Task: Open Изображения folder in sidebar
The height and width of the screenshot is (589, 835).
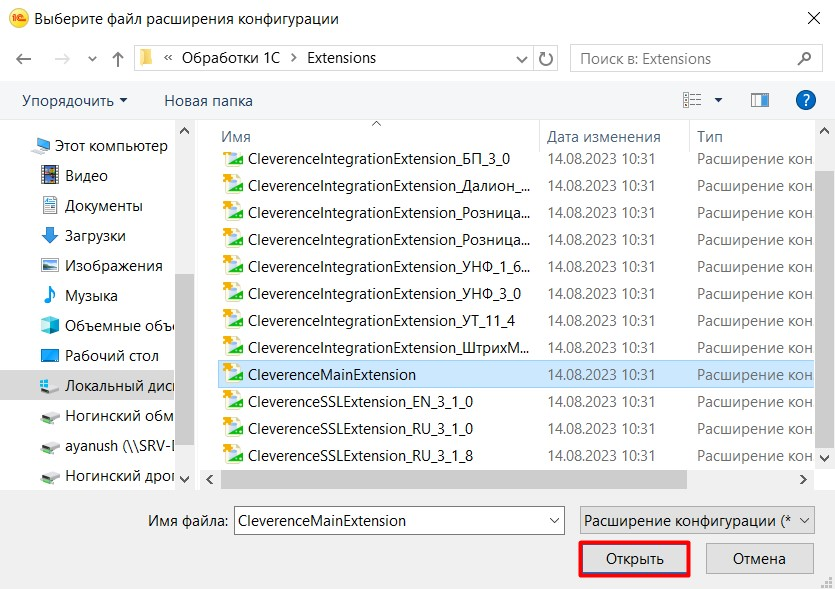Action: [102, 266]
